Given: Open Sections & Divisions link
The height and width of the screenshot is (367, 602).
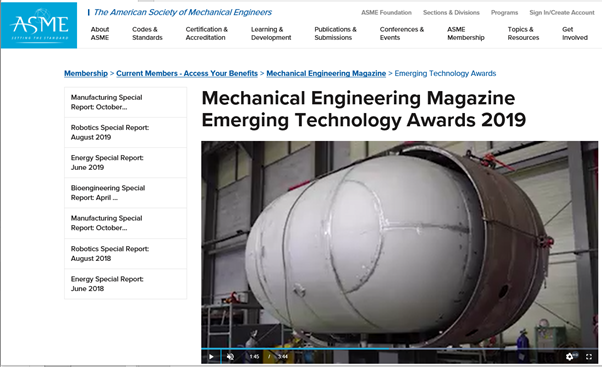Looking at the screenshot, I should tap(451, 13).
